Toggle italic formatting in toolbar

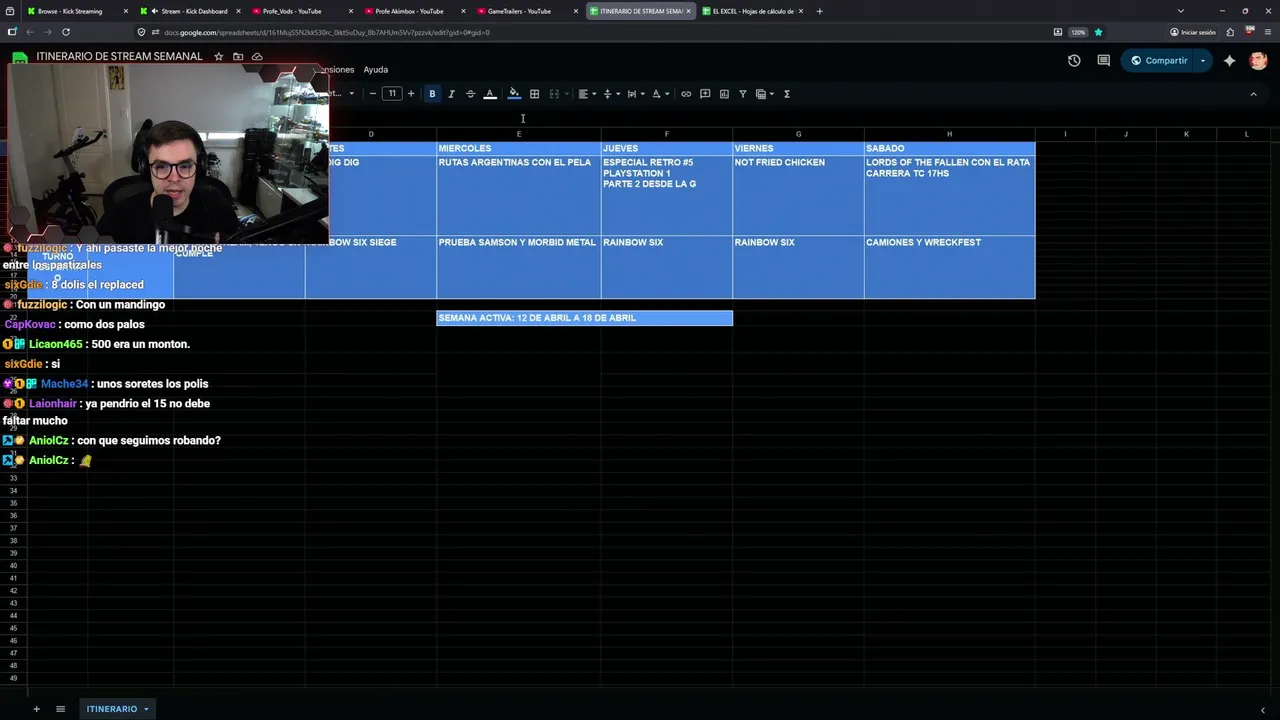click(451, 94)
